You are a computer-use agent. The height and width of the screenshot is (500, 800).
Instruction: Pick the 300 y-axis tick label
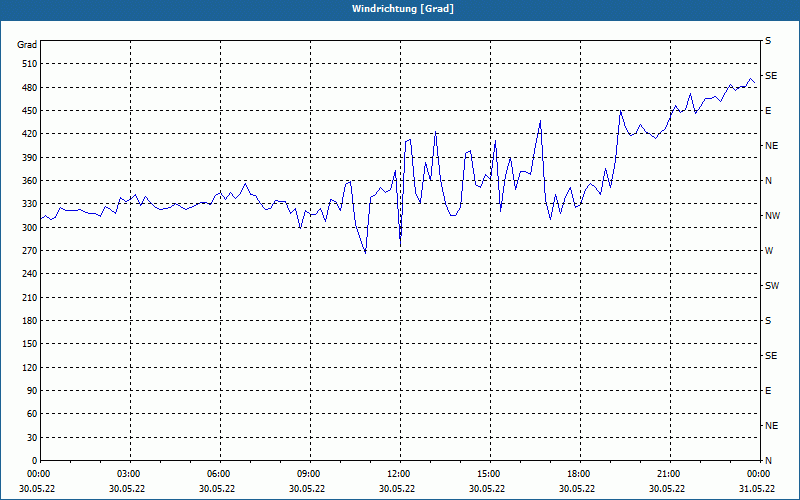(x=30, y=228)
